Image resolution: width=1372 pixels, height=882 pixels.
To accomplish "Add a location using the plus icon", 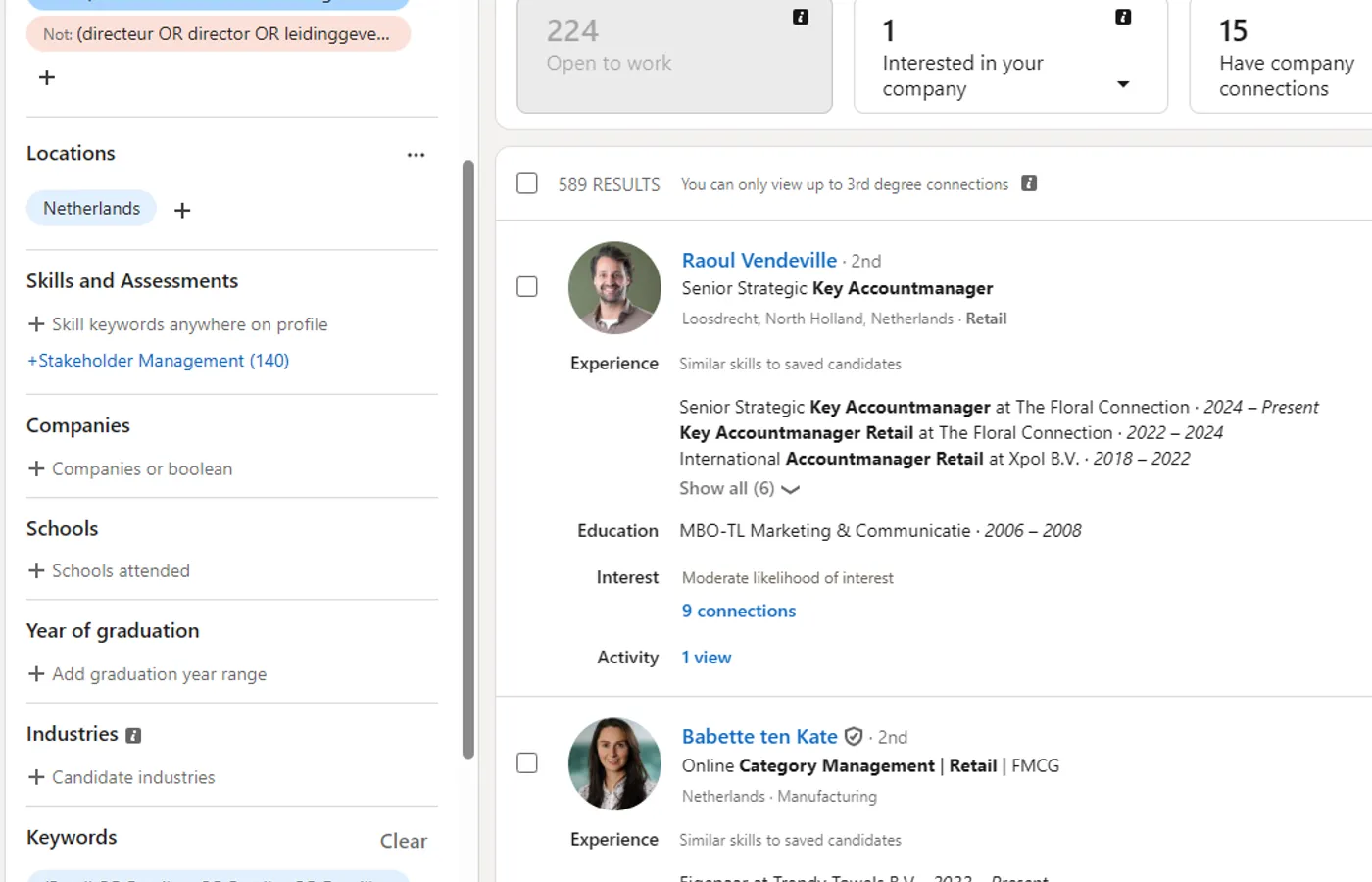I will click(182, 210).
